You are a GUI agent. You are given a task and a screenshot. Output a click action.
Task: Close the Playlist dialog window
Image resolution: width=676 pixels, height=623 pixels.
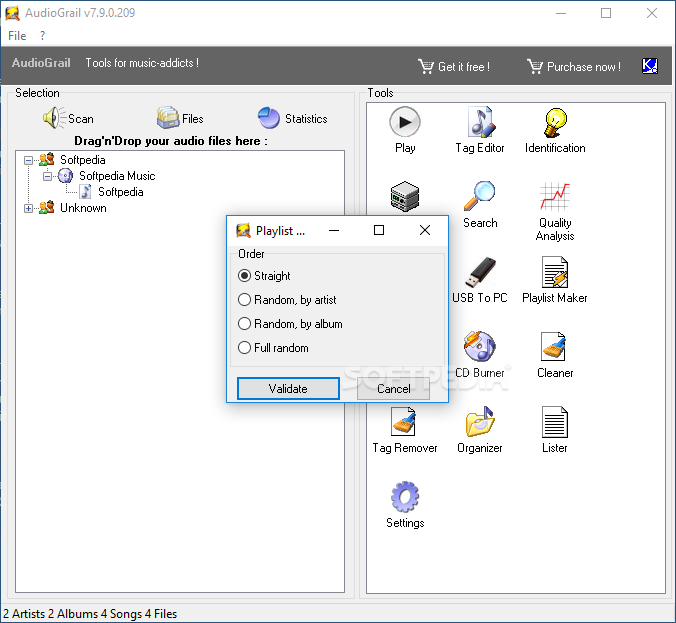pyautogui.click(x=425, y=230)
